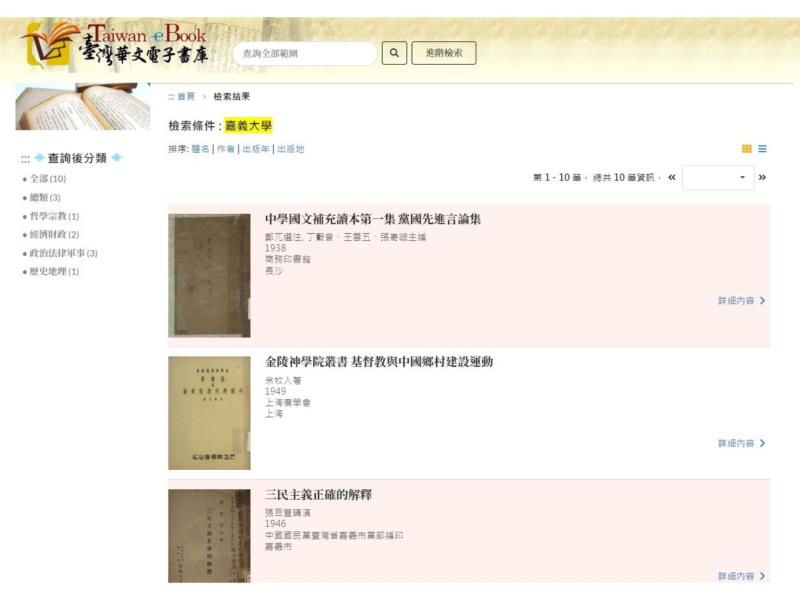Switch to list view icon
800x600 pixels.
pos(762,149)
